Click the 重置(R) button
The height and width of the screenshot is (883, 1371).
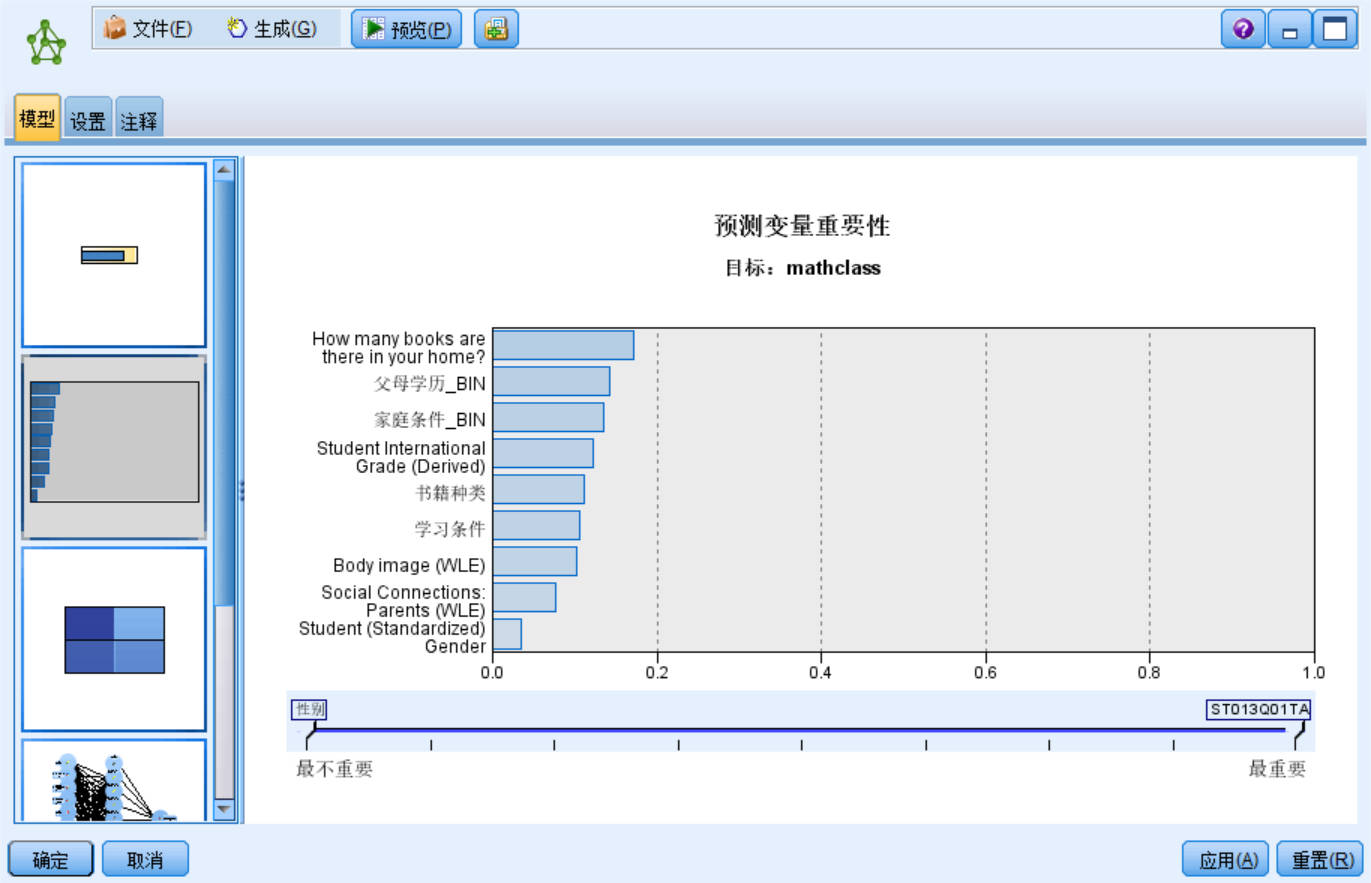[x=1321, y=859]
